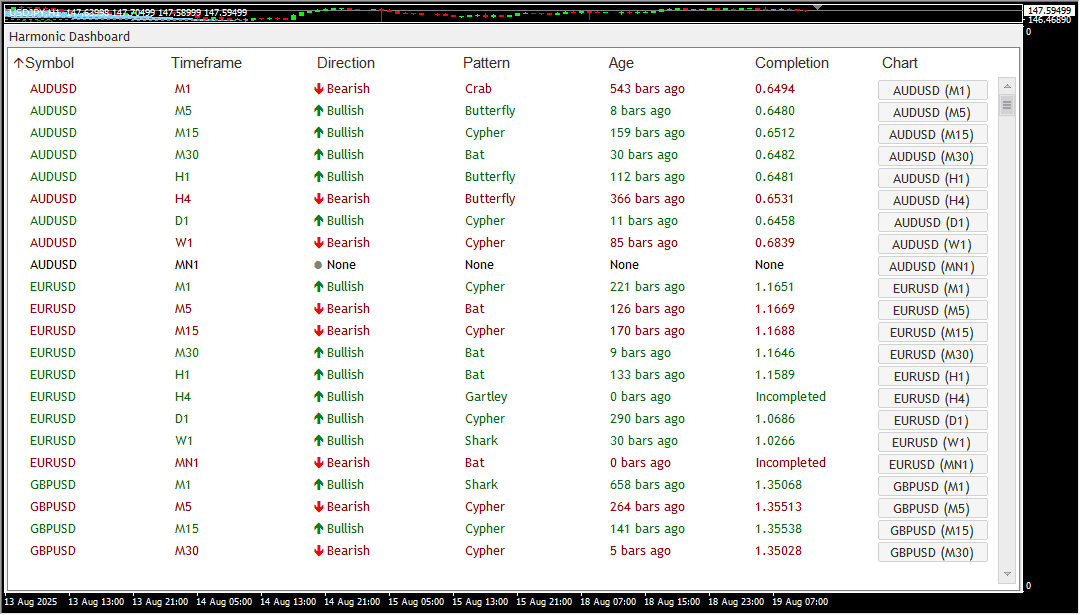The width and height of the screenshot is (1080, 615).
Task: Select the EURUSD (W1) chart button
Action: tap(933, 443)
